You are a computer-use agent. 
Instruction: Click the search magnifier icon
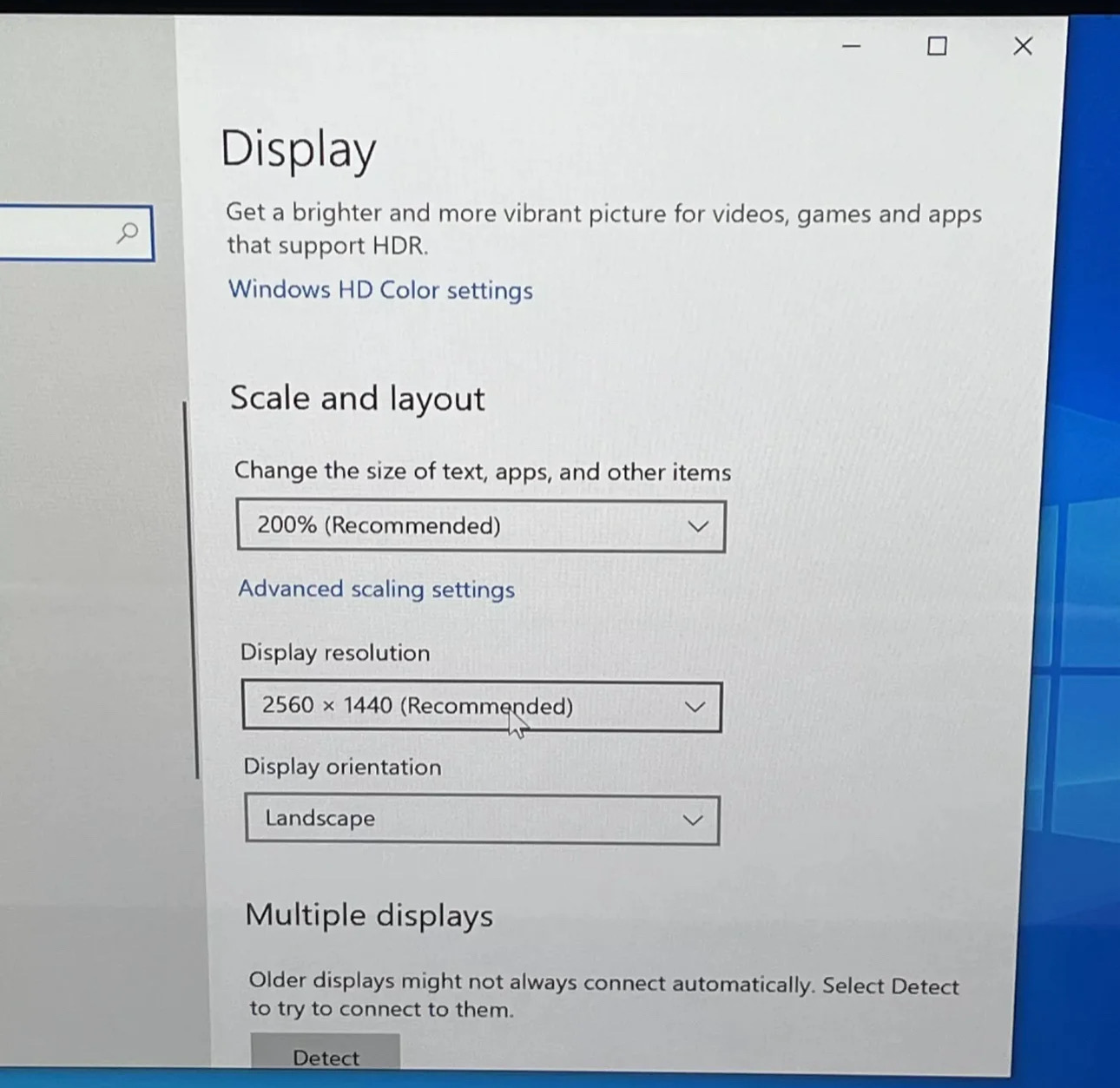[x=128, y=233]
